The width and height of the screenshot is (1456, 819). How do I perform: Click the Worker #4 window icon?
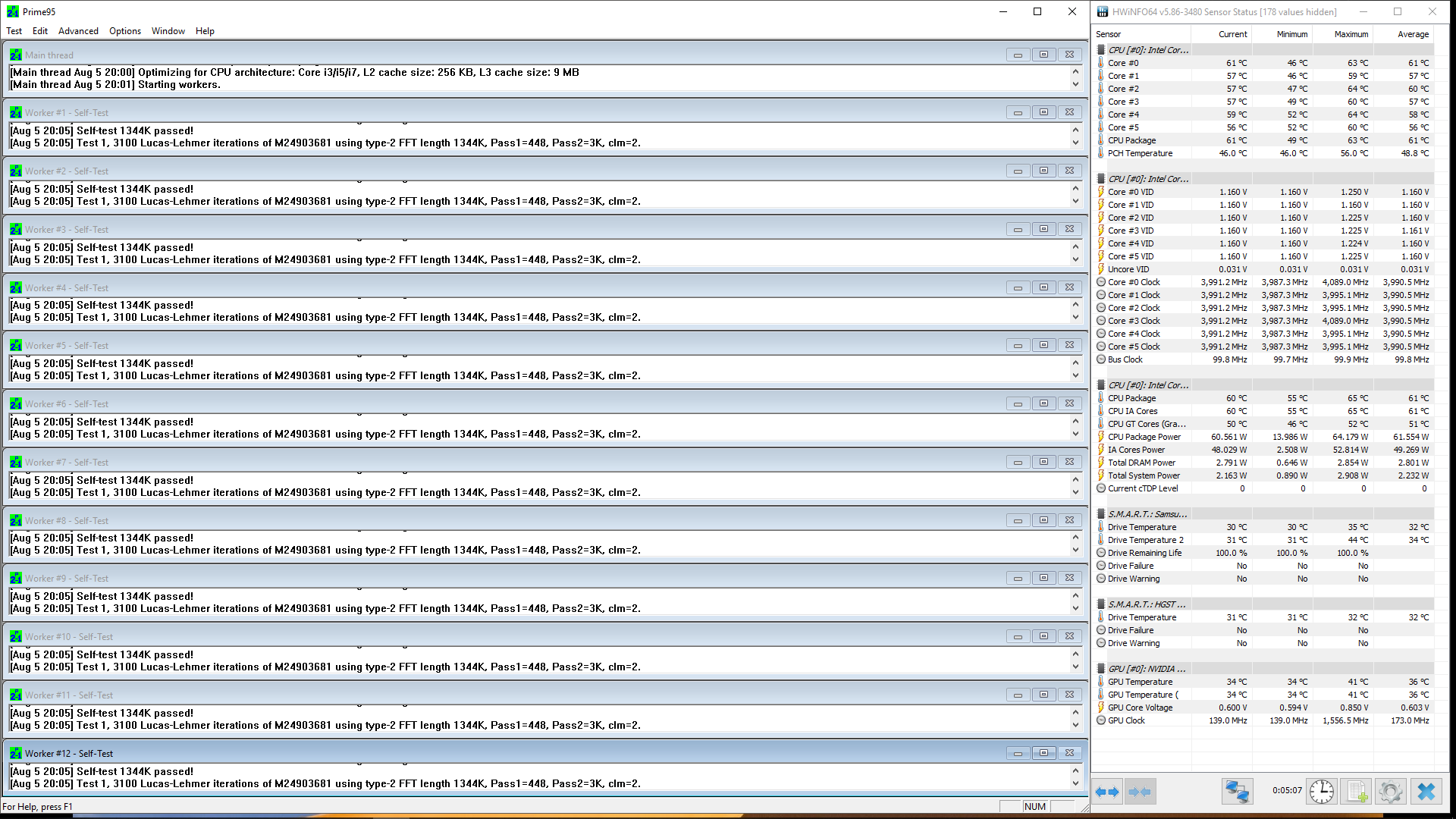coord(16,287)
